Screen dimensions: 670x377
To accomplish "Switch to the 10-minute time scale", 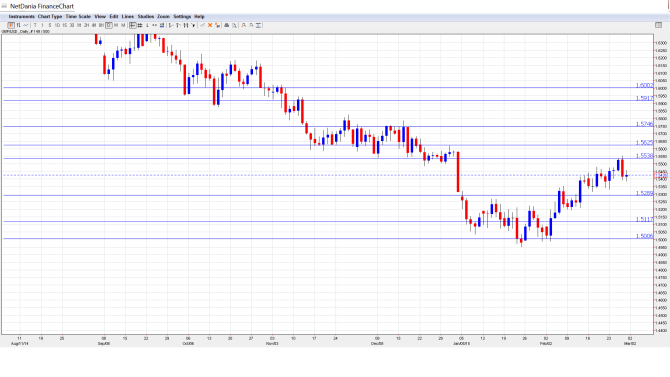I will tap(57, 25).
